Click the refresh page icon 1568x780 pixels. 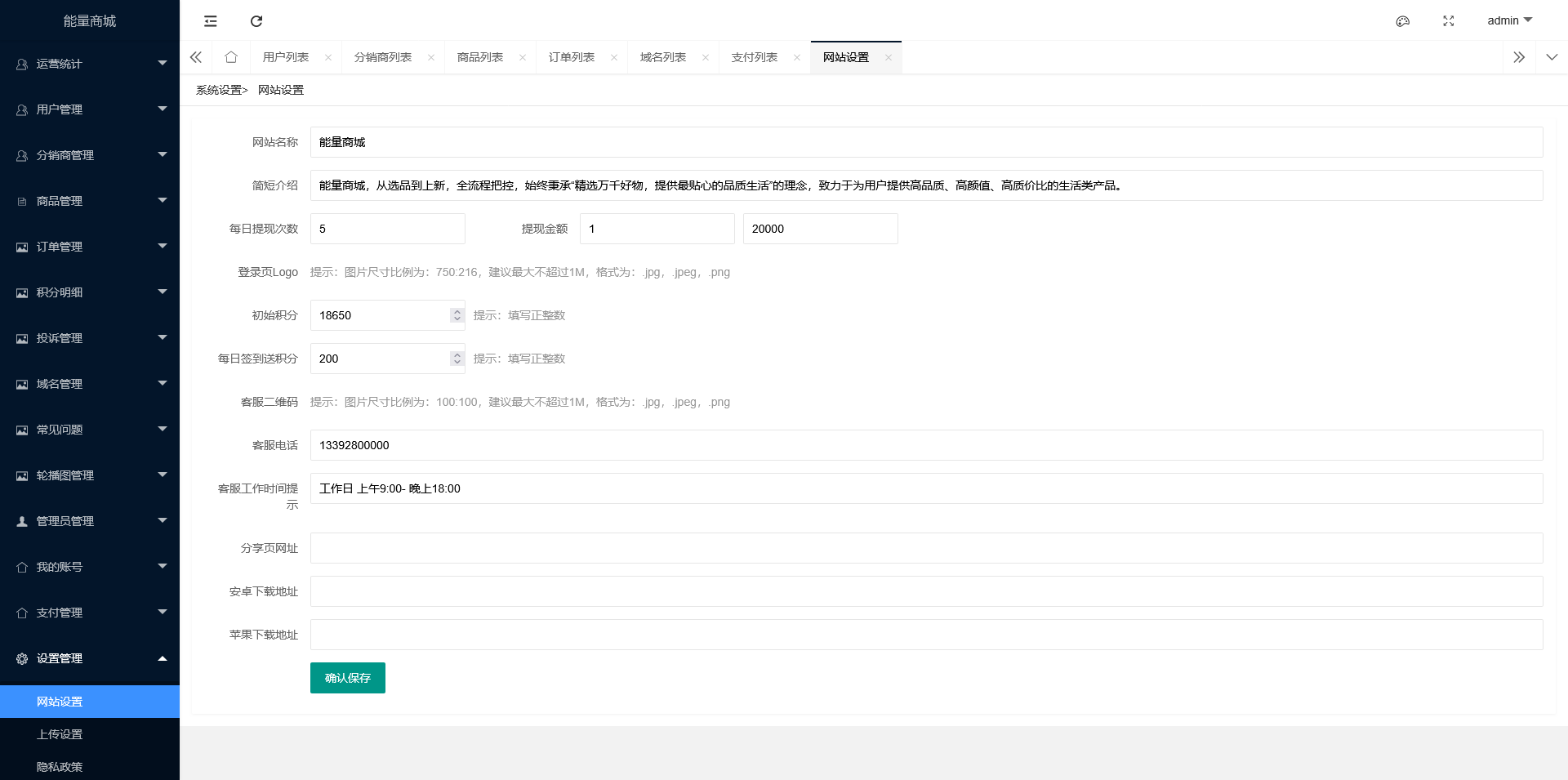pyautogui.click(x=256, y=21)
